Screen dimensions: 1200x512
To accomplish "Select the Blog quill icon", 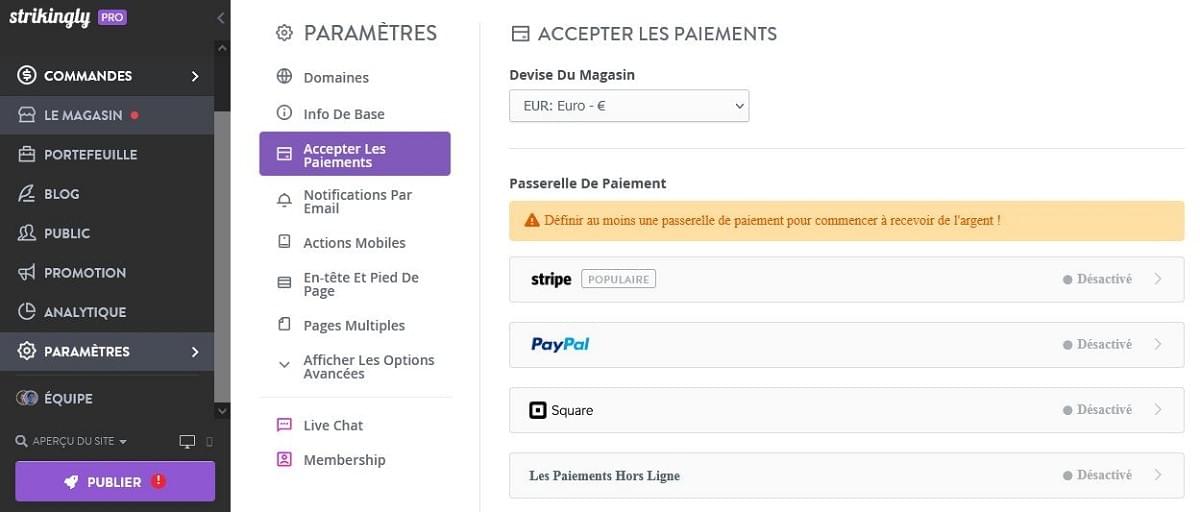I will (27, 194).
